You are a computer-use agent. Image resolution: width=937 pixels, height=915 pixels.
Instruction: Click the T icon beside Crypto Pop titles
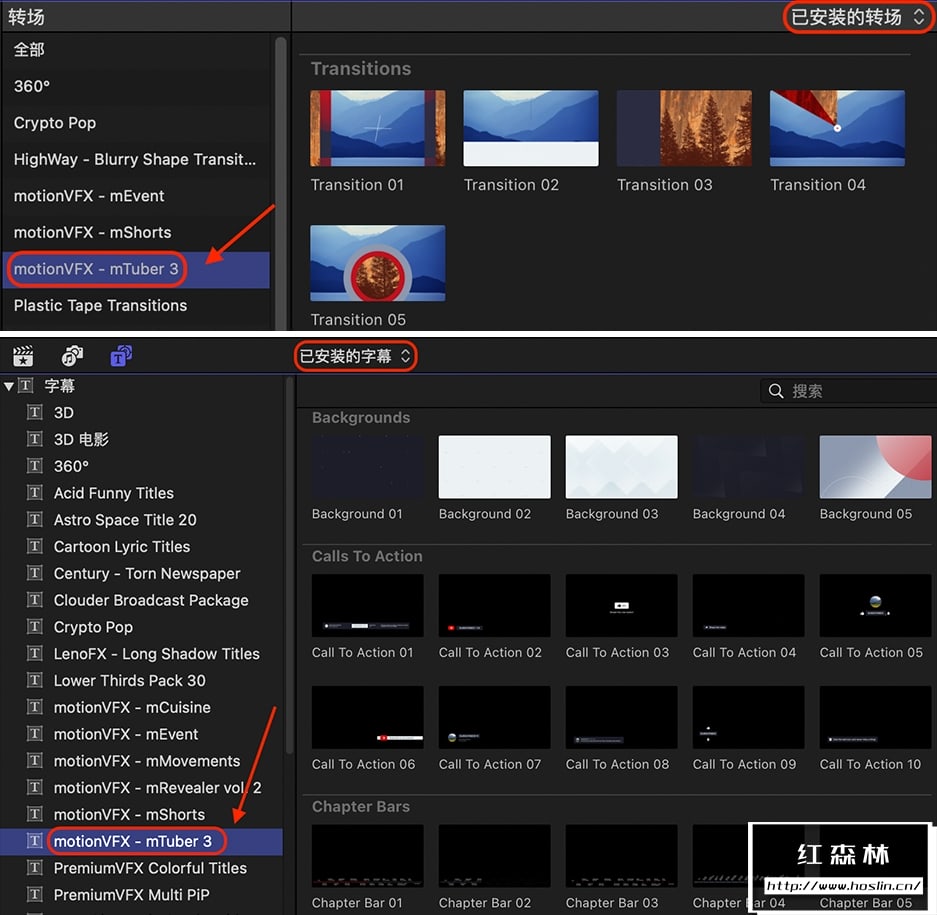pos(35,626)
